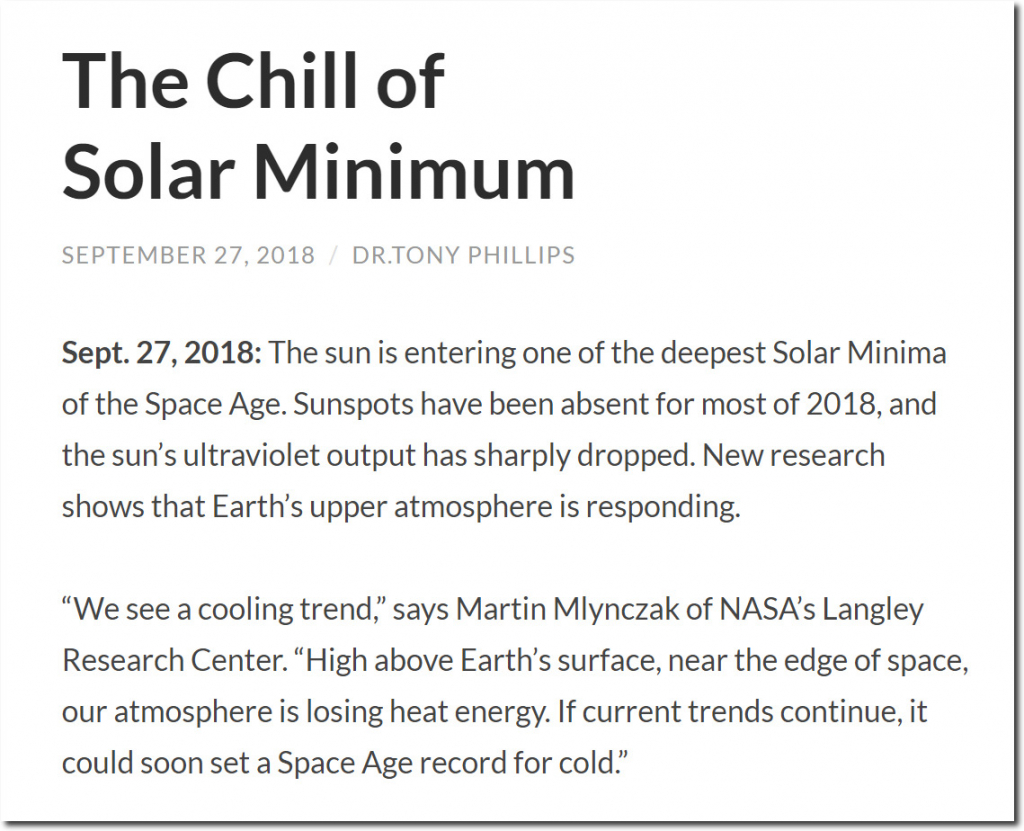1024x831 pixels.
Task: Click the 'September 27, 2018' post date link
Action: coord(188,255)
